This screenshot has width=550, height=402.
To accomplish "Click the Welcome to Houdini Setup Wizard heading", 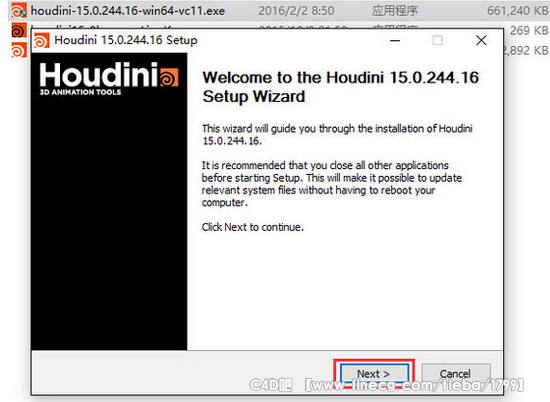I will pos(341,87).
